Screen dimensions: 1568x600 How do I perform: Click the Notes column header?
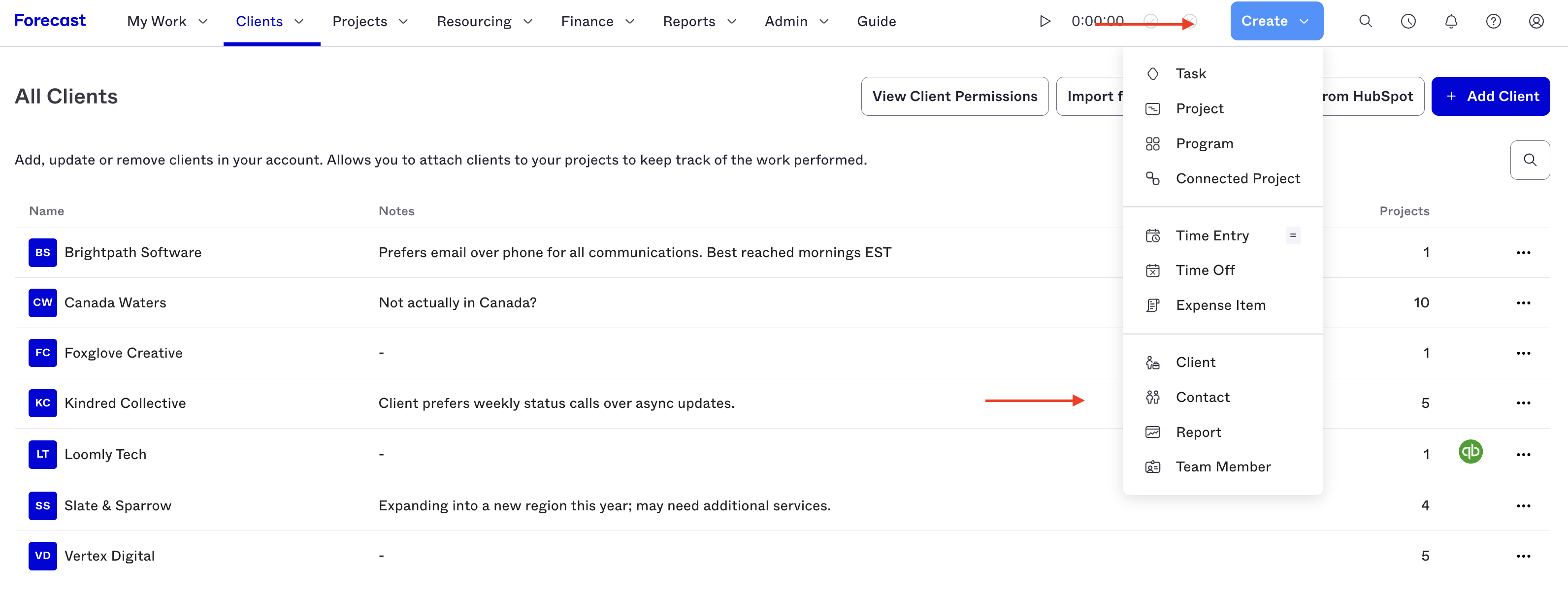pos(396,211)
